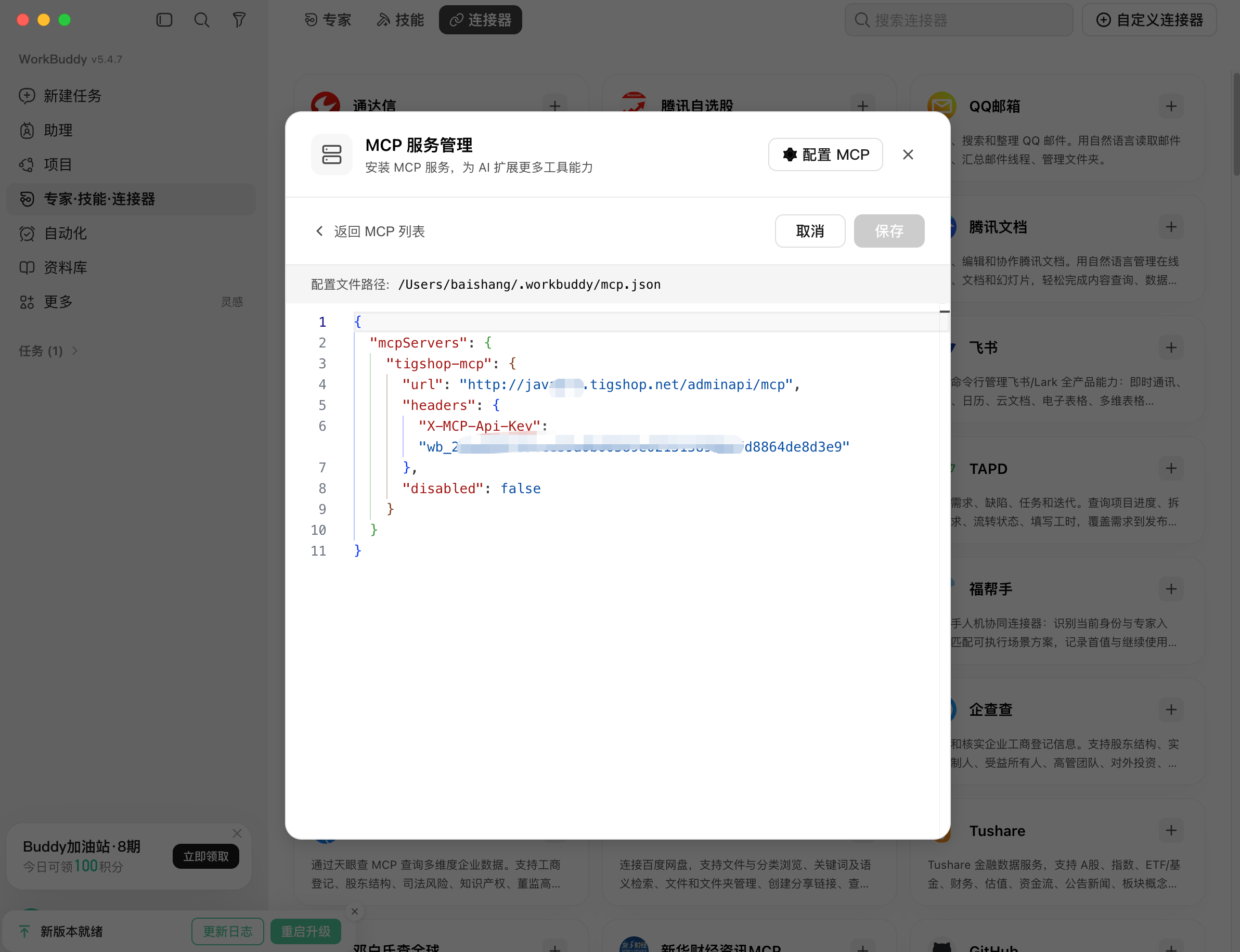Image resolution: width=1240 pixels, height=952 pixels.
Task: Add the 腾讯文档 connector with its plus
Action: (x=1171, y=227)
